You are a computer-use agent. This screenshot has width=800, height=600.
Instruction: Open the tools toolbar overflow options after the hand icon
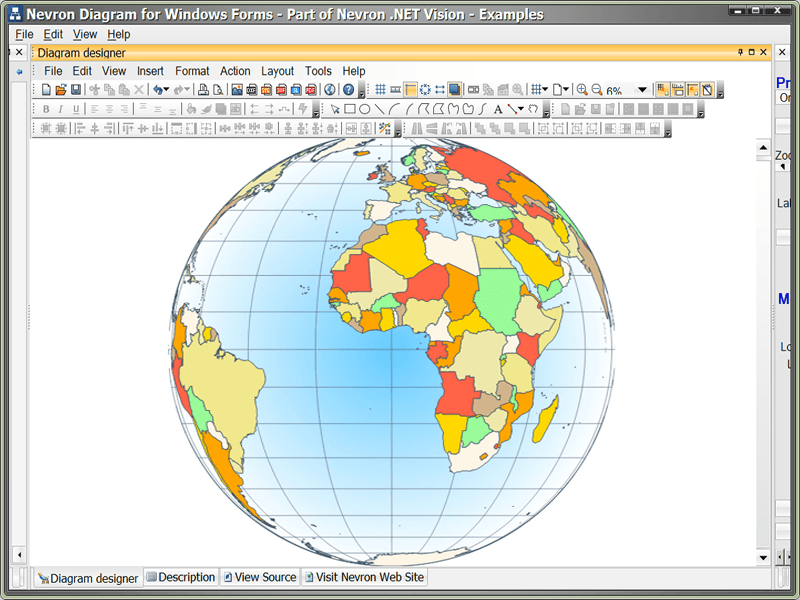coord(546,110)
